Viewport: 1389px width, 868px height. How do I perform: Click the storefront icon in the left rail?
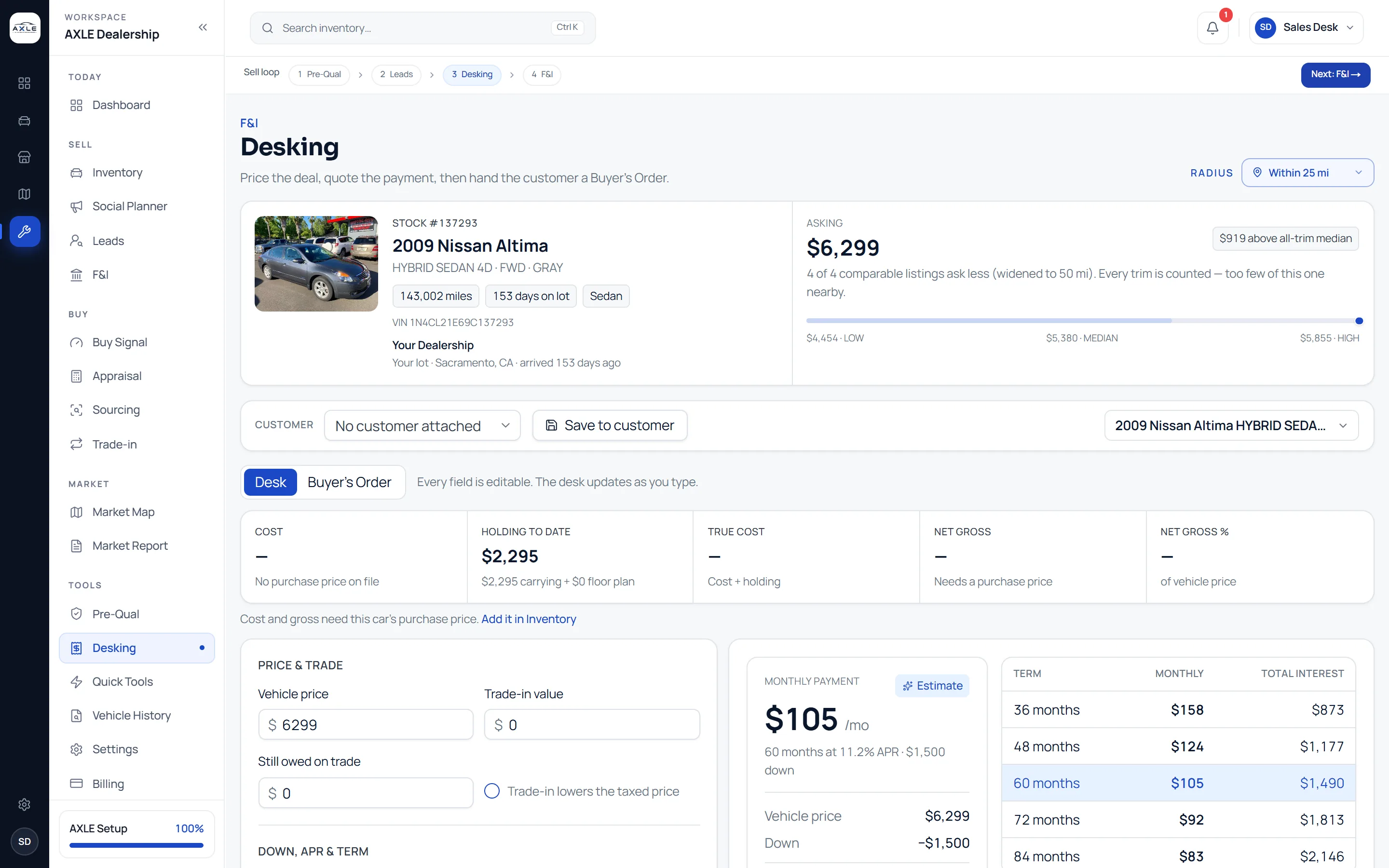point(24,157)
